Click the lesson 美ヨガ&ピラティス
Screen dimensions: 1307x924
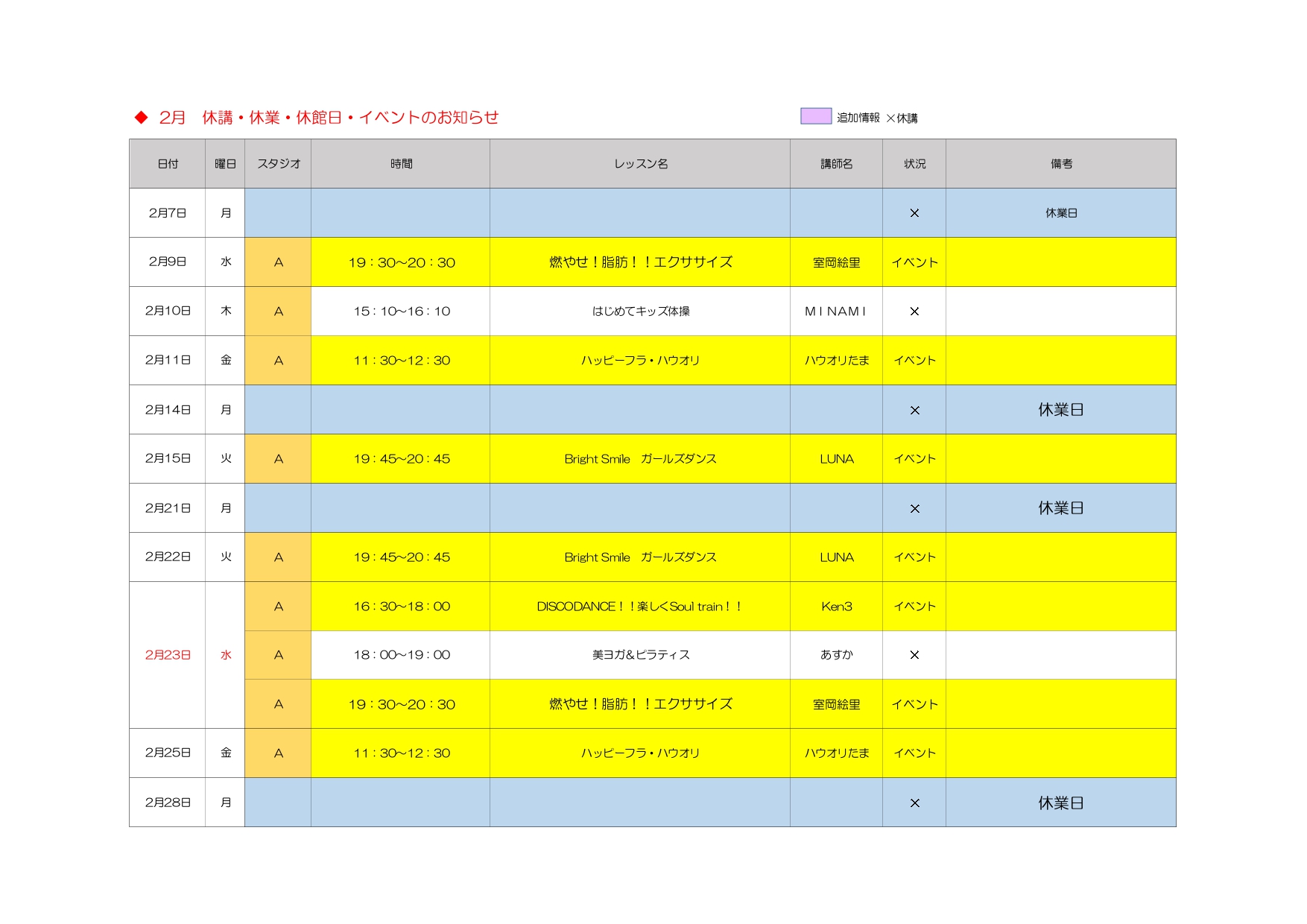coord(641,655)
